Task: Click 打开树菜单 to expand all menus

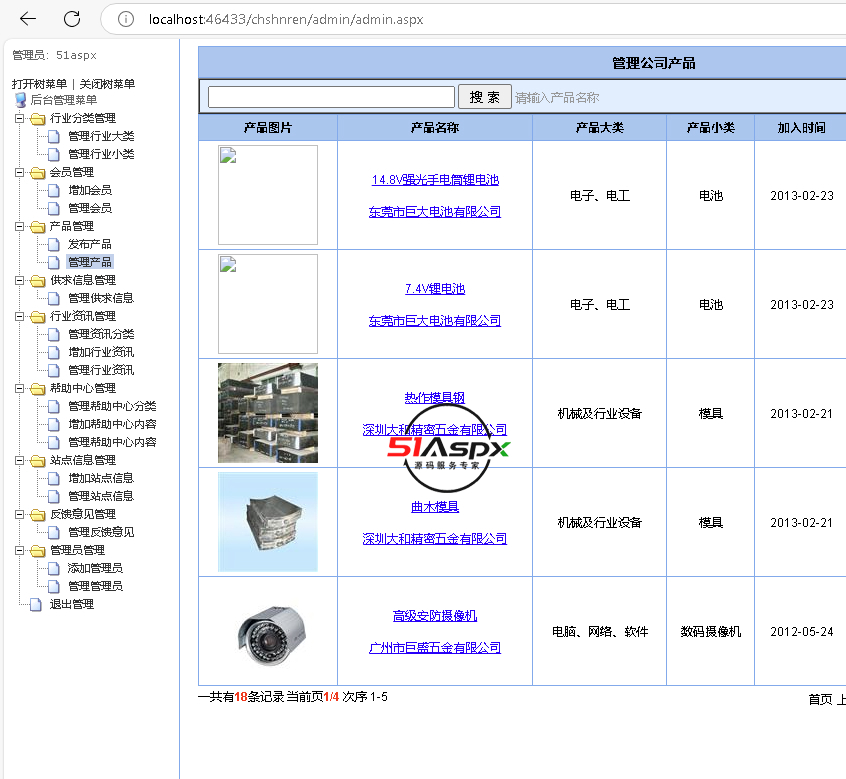Action: click(39, 84)
